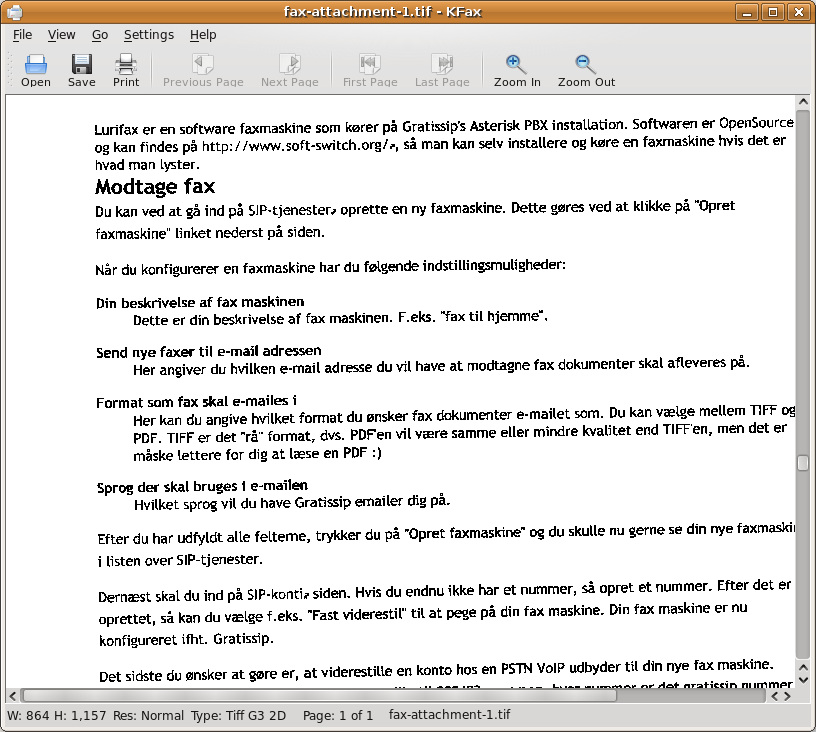The image size is (816, 732).
Task: Open the File menu
Action: pyautogui.click(x=22, y=35)
